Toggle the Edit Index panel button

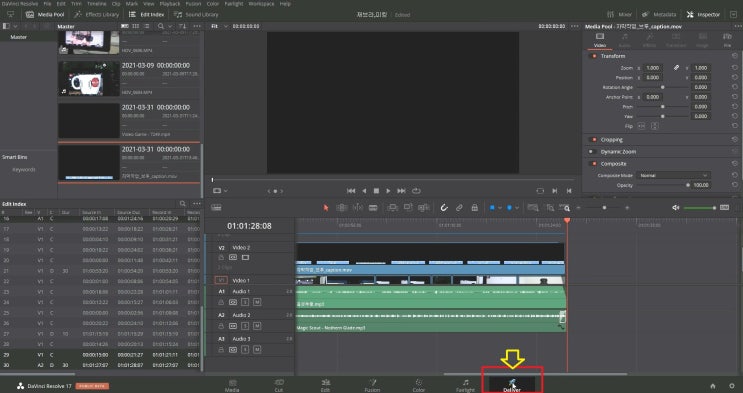[146, 15]
